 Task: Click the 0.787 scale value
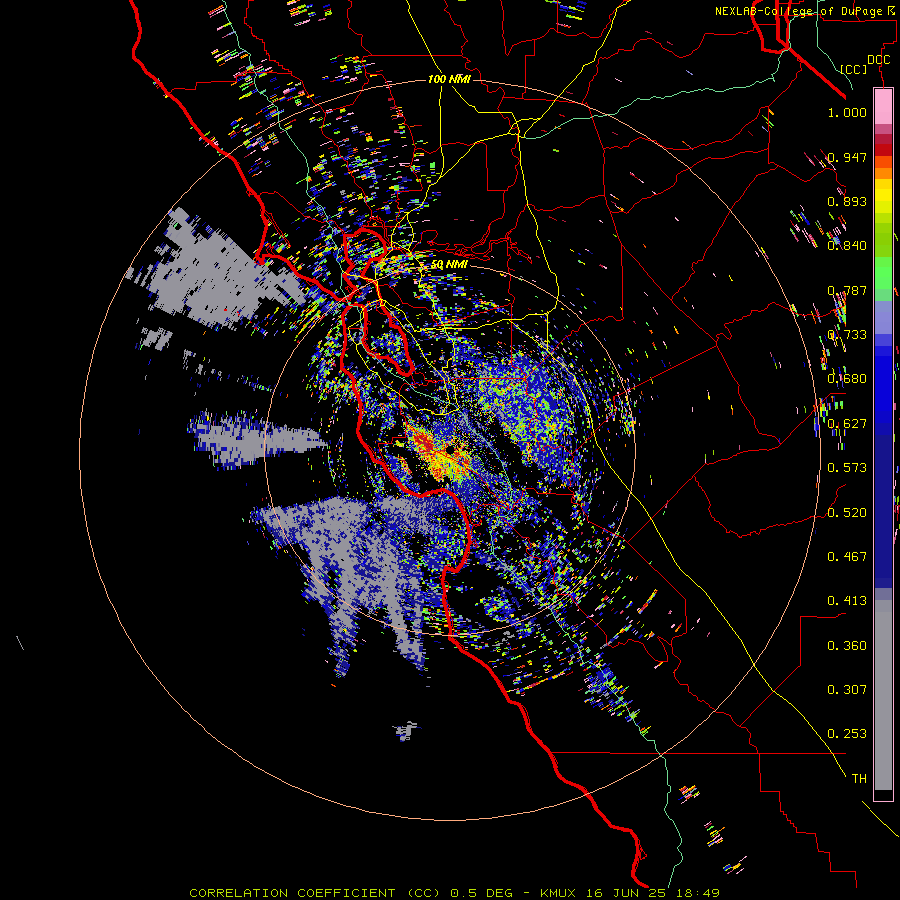(x=847, y=290)
